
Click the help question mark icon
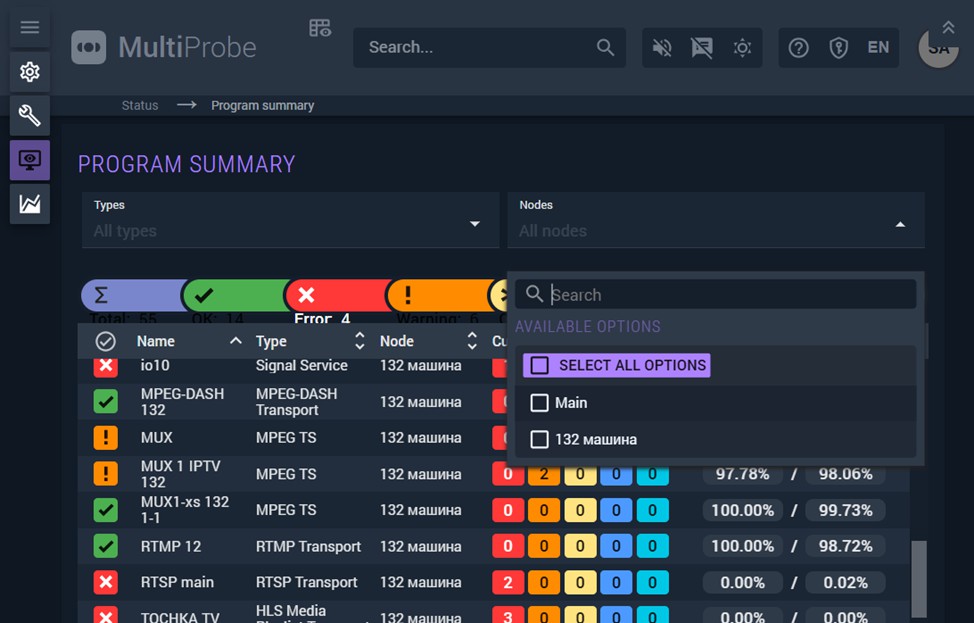[798, 48]
